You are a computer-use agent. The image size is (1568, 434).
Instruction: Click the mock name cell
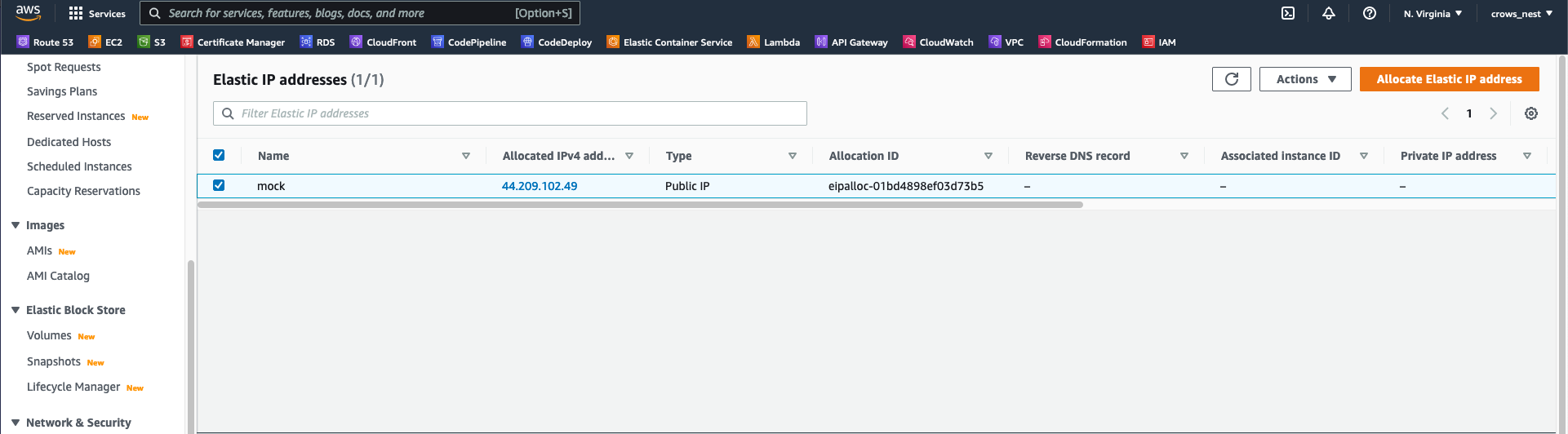coord(271,186)
